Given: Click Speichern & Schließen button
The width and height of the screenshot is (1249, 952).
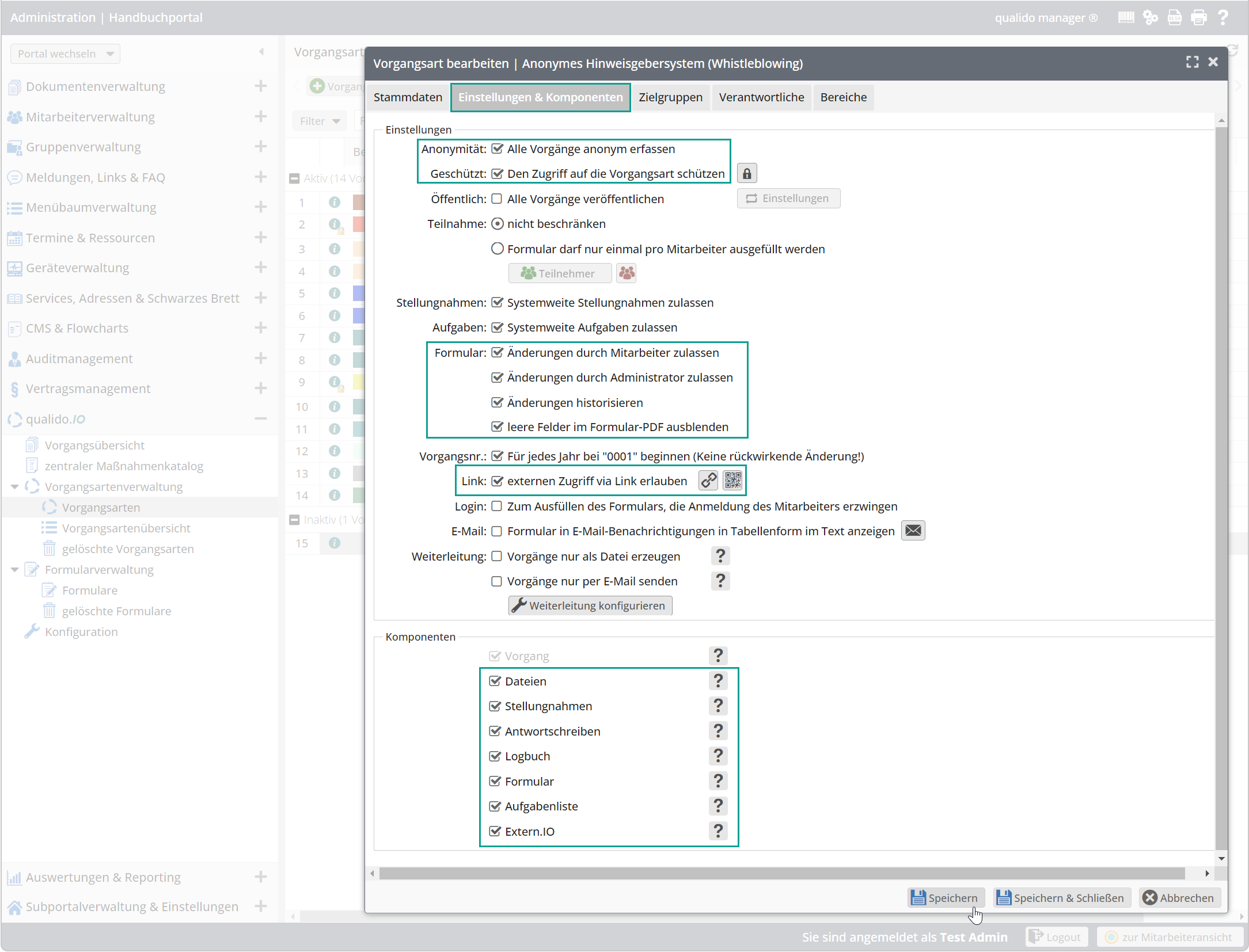Looking at the screenshot, I should pos(1062,897).
